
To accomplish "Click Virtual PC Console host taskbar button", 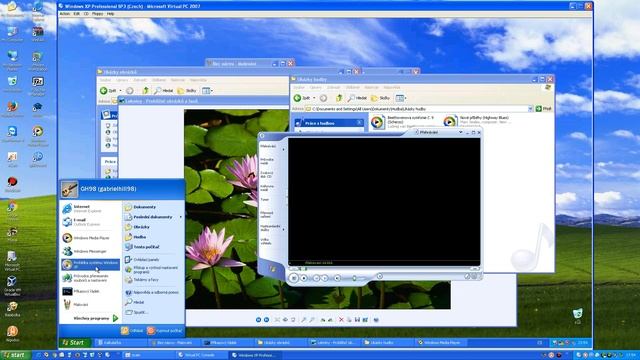I will click(x=203, y=356).
